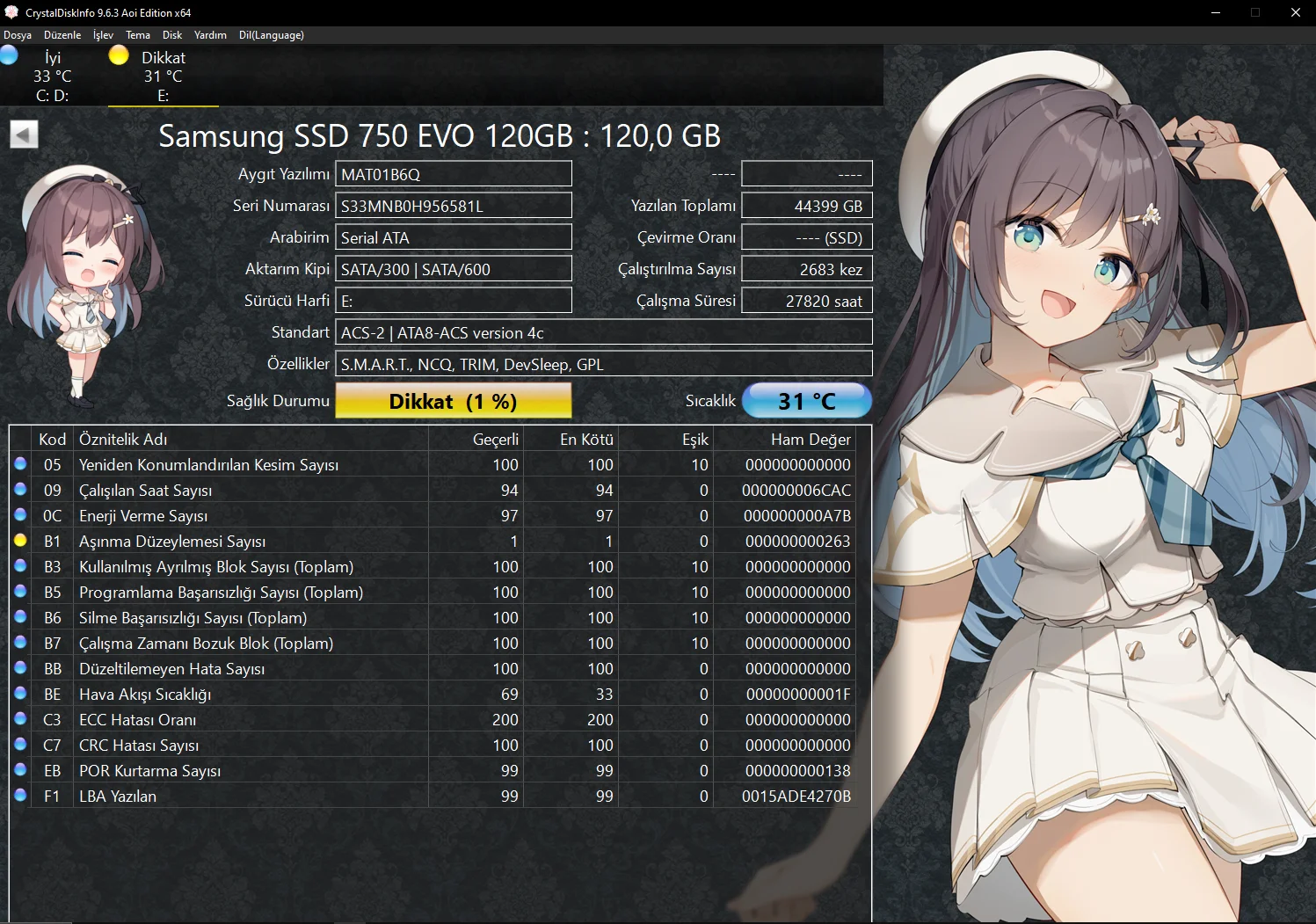Click the yellow Dikkat status orb for E: disk
The width and height of the screenshot is (1316, 924).
click(x=119, y=55)
